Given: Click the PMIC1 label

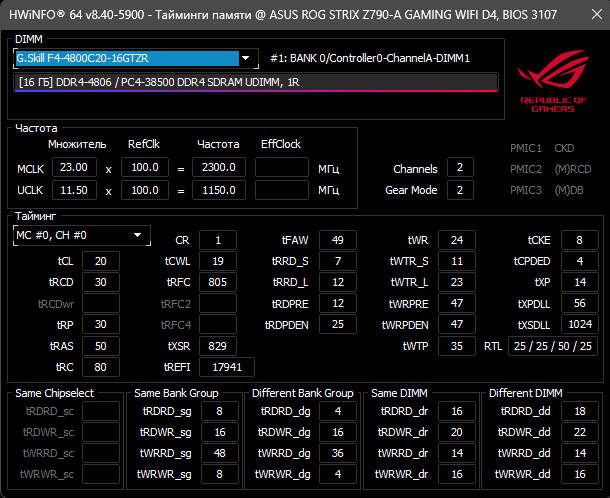Looking at the screenshot, I should pyautogui.click(x=526, y=148).
